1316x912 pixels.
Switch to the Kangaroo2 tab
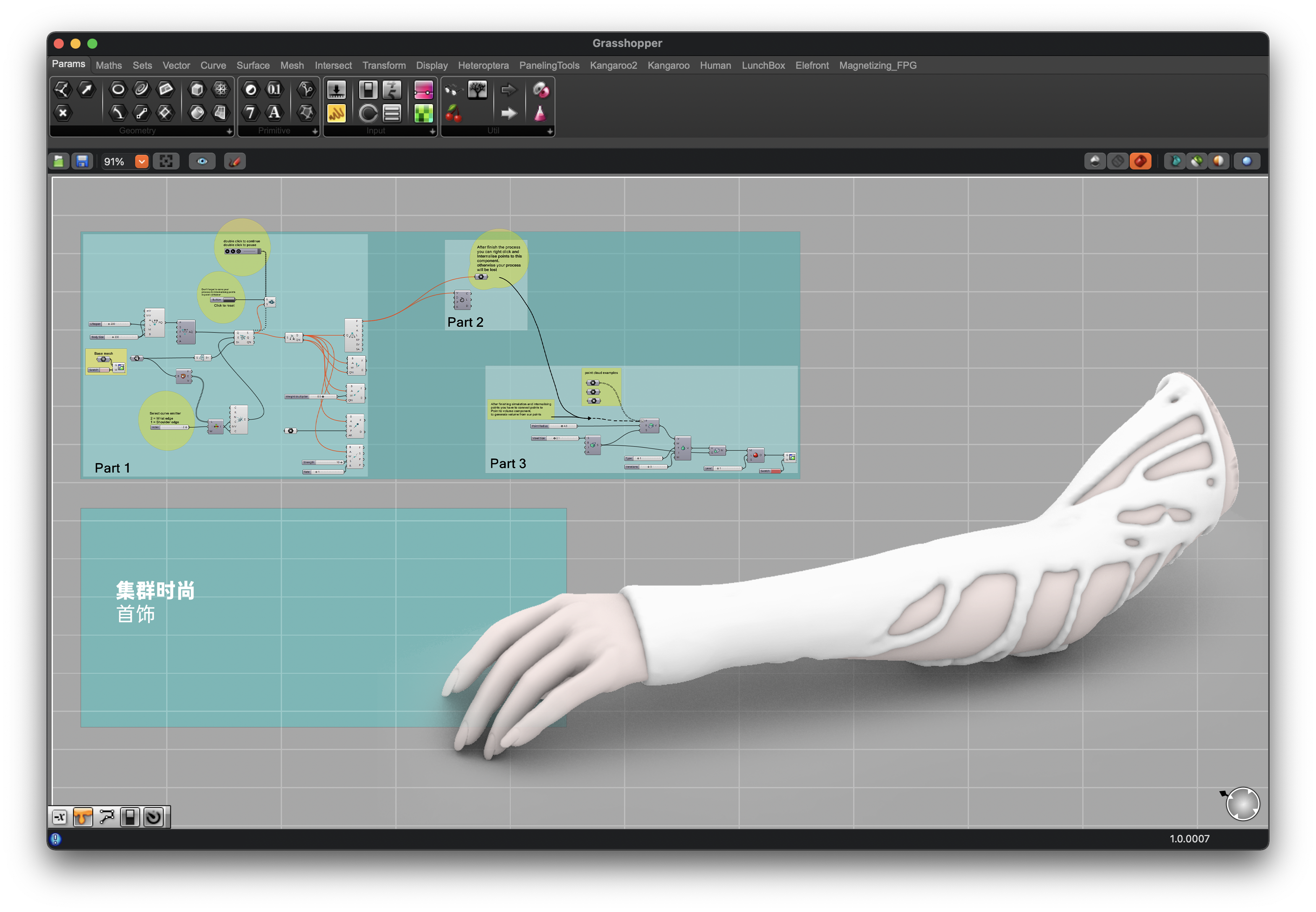613,66
